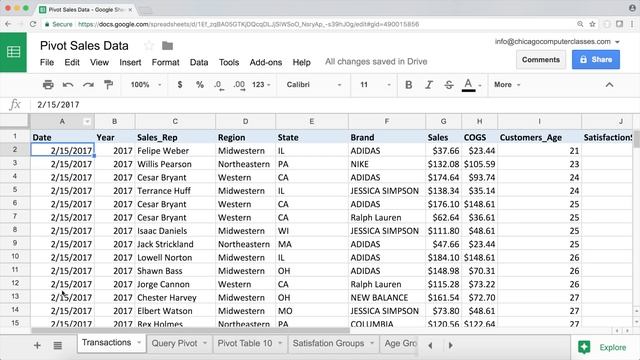Open the Insert menu
Image resolution: width=640 pixels, height=360 pixels.
point(130,62)
